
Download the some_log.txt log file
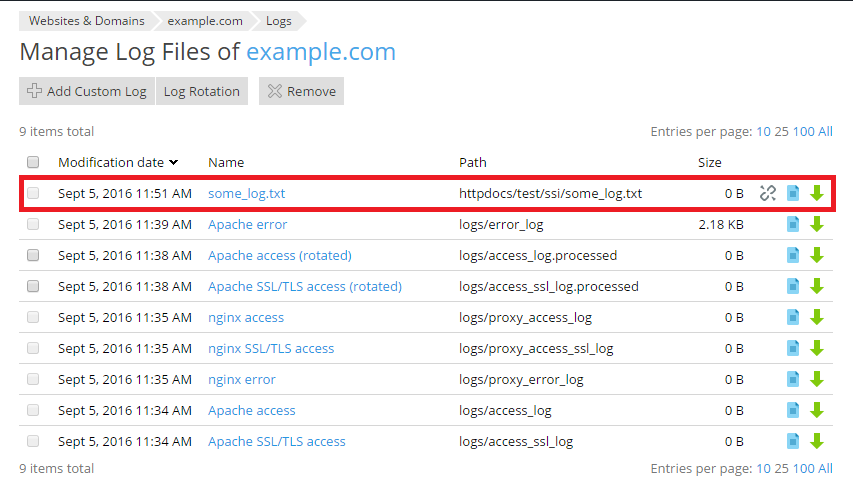[x=817, y=193]
